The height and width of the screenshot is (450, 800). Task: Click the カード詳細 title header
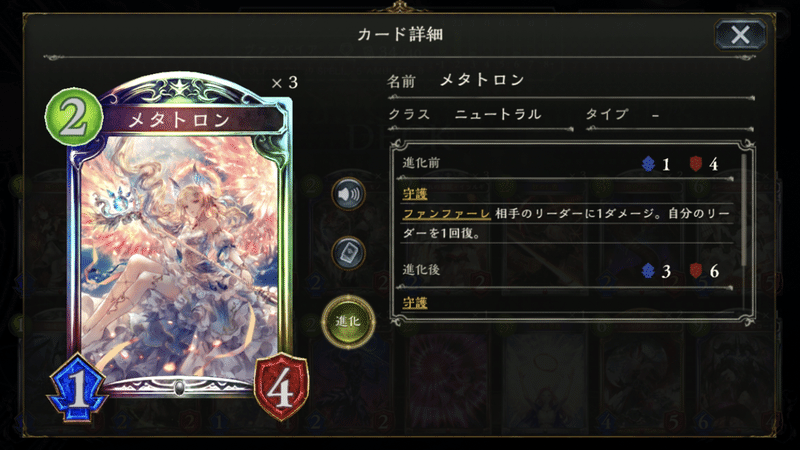400,35
